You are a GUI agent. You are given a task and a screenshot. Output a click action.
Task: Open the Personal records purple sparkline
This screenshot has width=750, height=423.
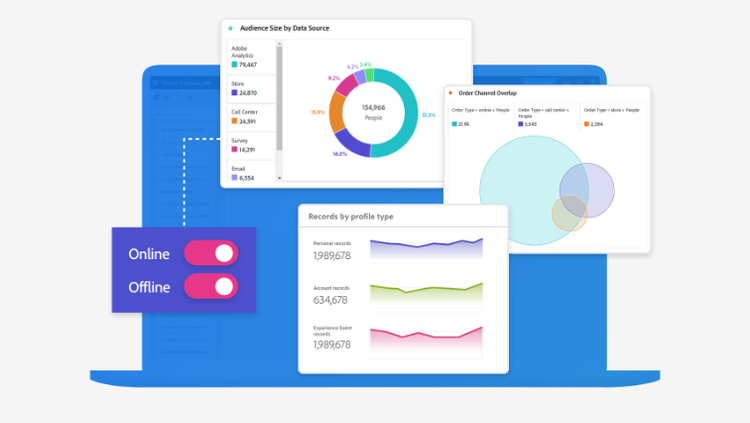coord(426,249)
